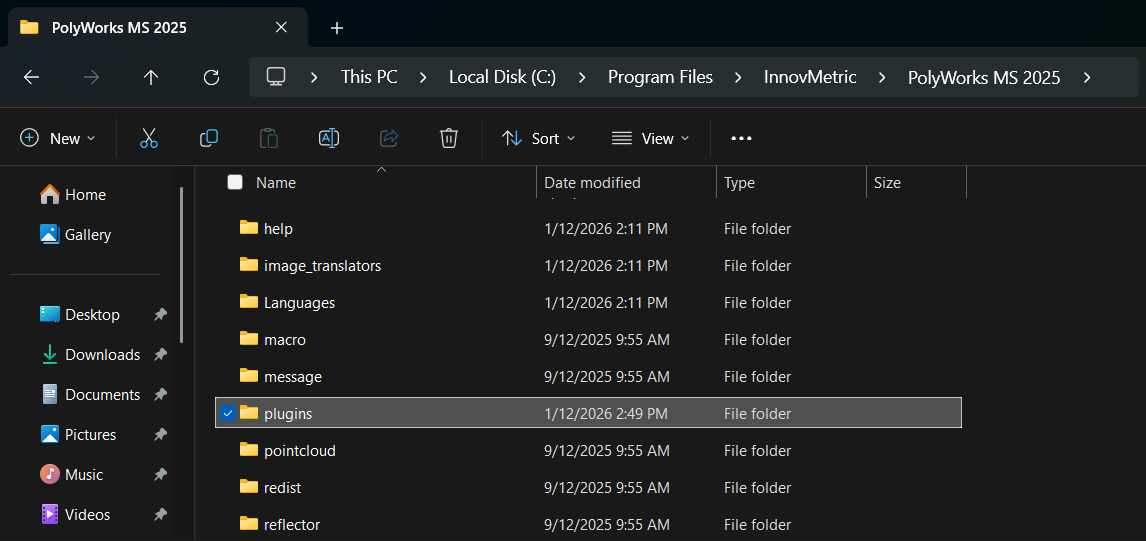The width and height of the screenshot is (1146, 541).
Task: Go up one folder level arrow
Action: point(151,77)
